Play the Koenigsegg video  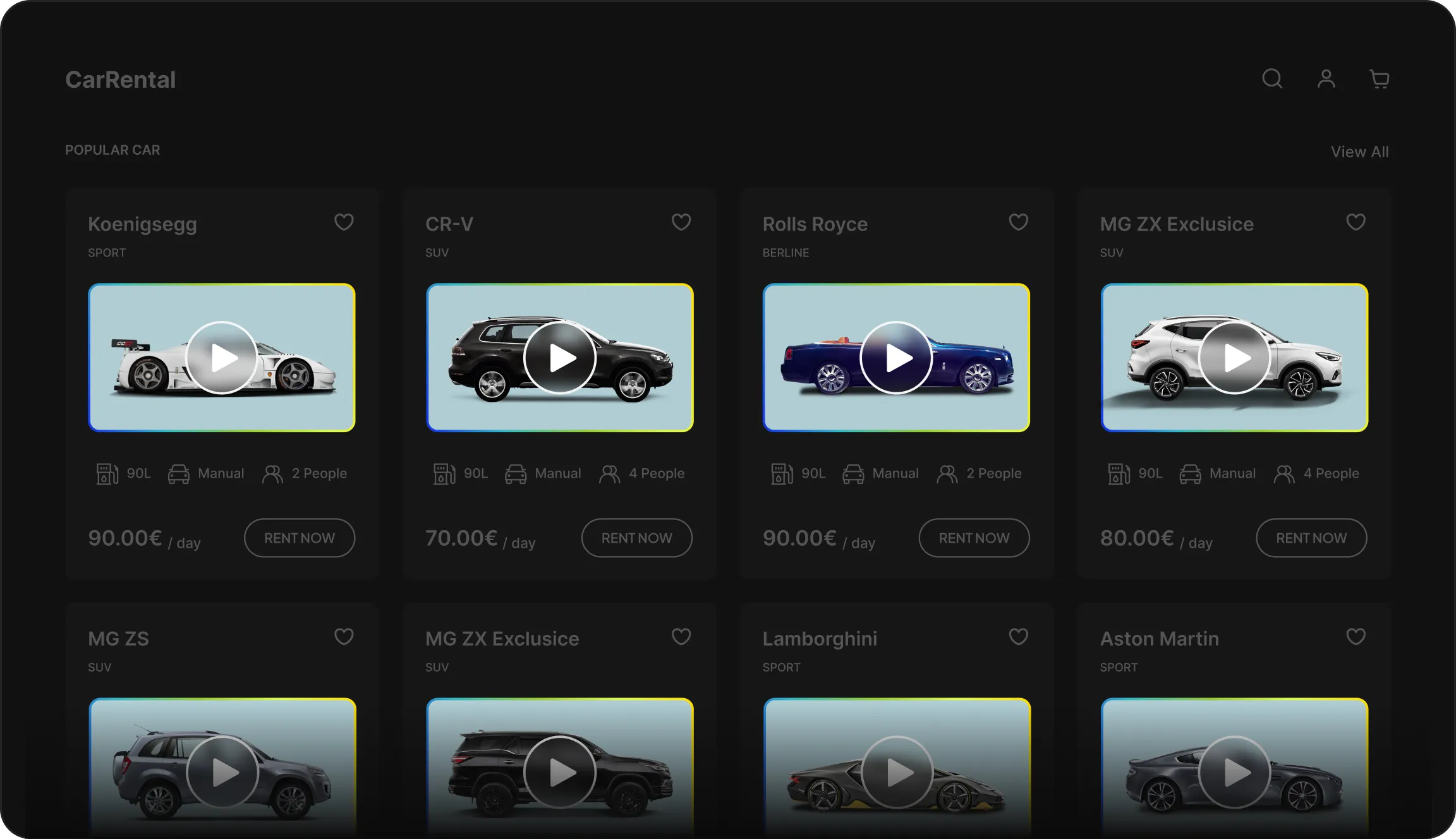click(222, 358)
